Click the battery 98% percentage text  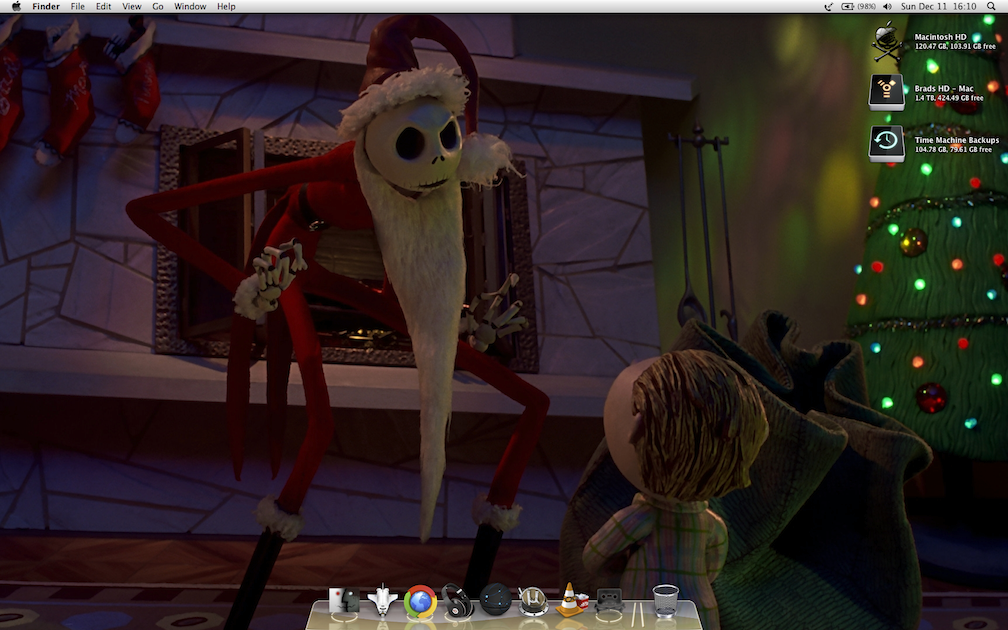pos(866,6)
